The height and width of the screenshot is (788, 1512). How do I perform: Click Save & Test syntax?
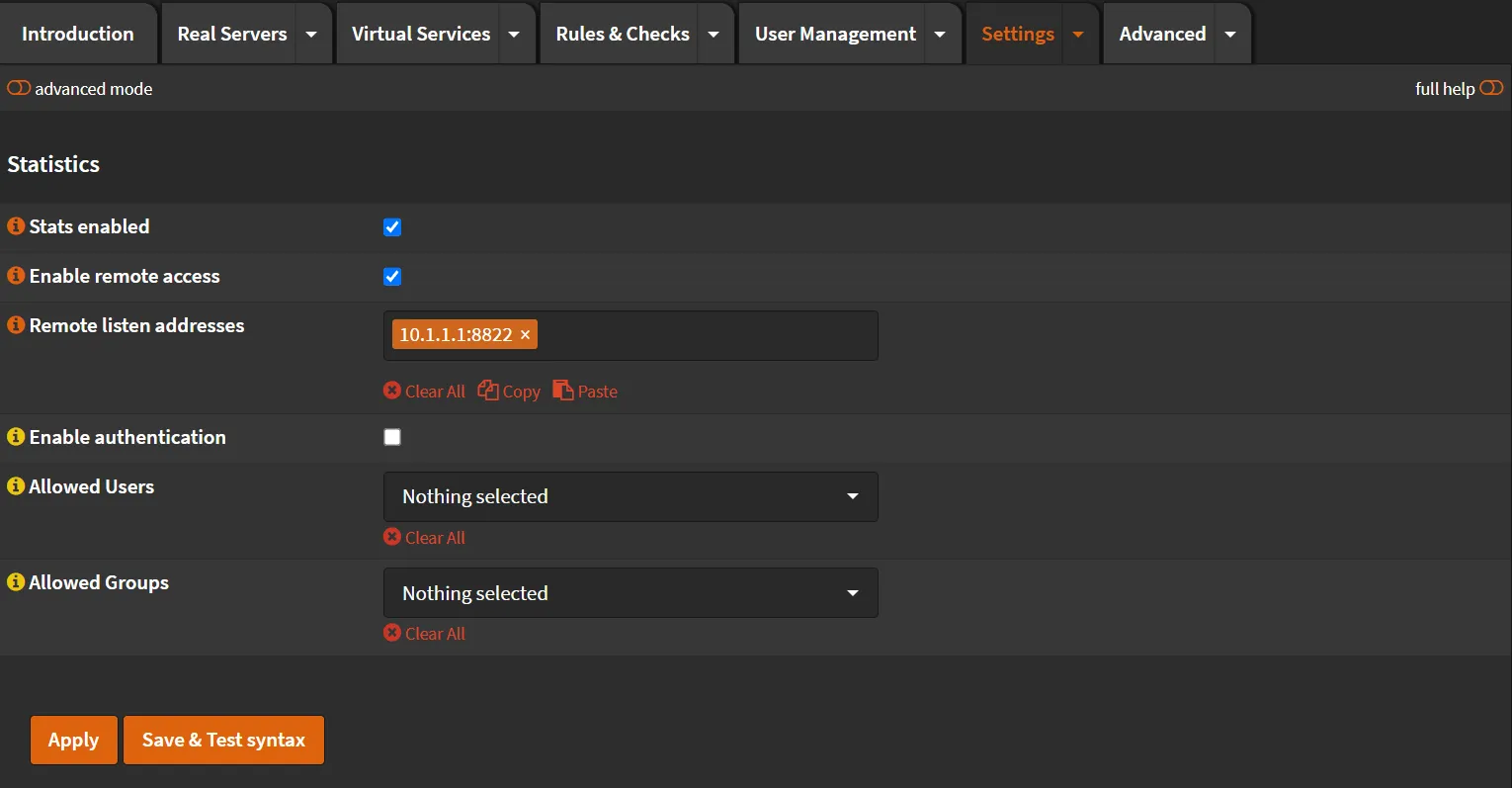pyautogui.click(x=223, y=740)
